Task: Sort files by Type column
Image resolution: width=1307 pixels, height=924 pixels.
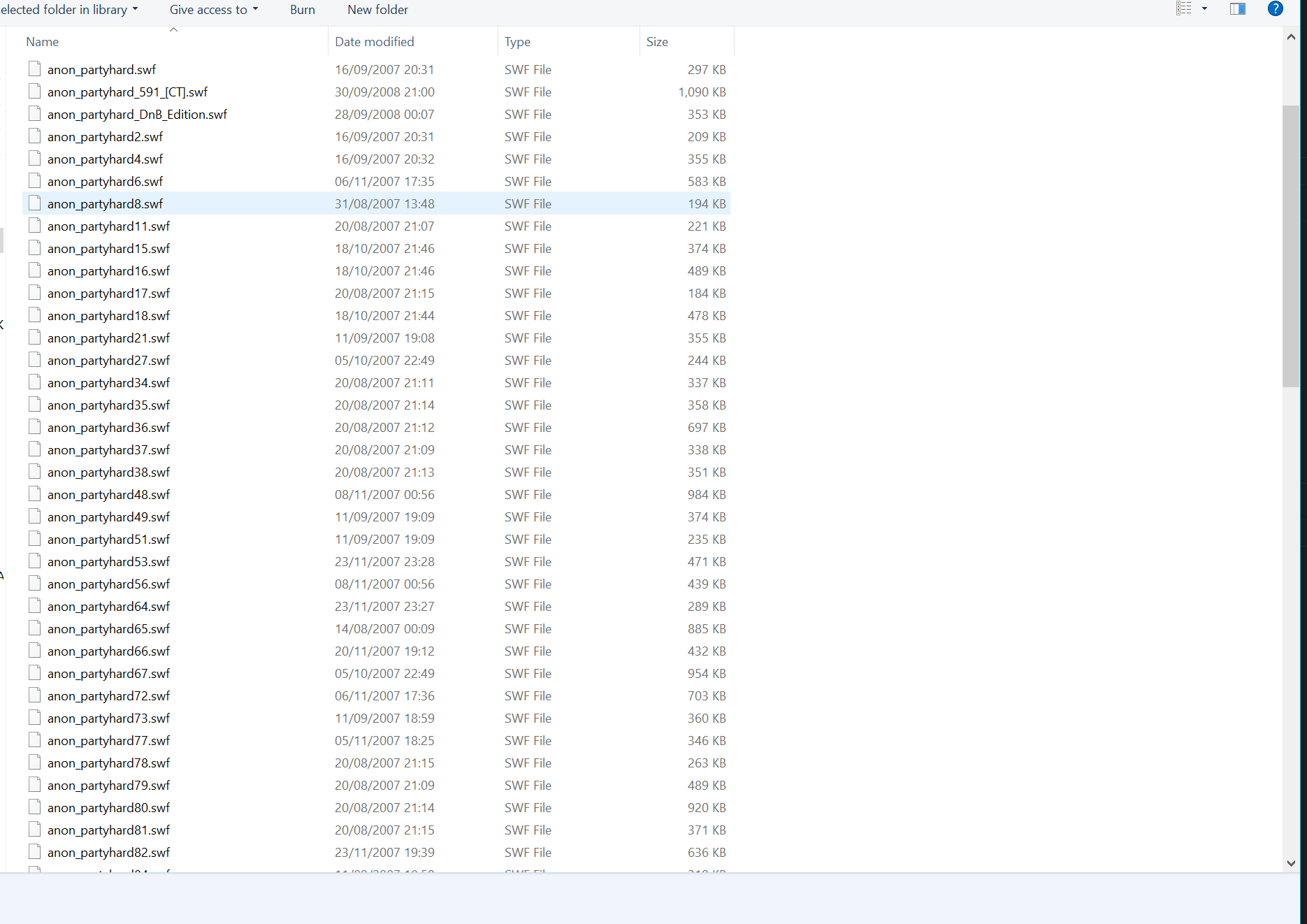Action: 517,42
